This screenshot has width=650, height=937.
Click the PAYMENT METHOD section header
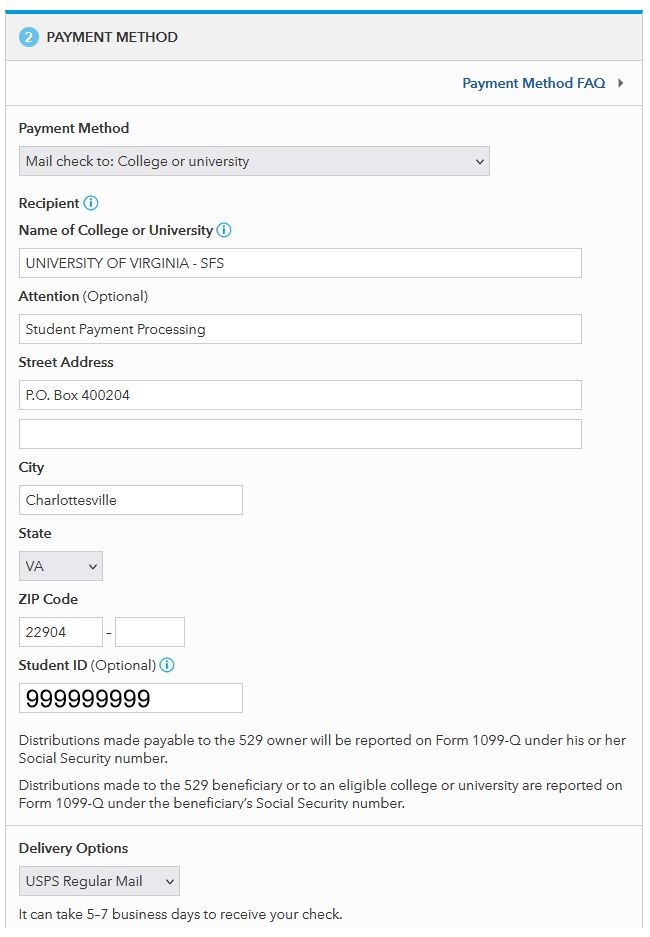112,38
